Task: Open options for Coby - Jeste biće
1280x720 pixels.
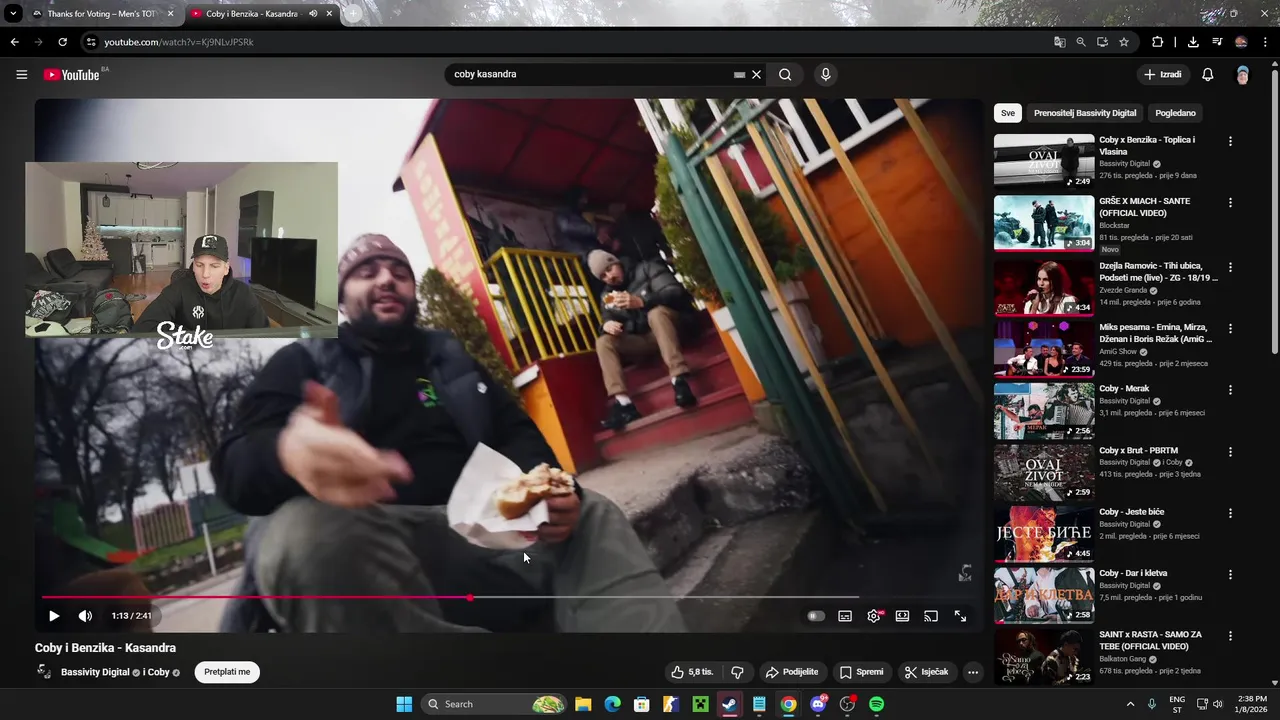Action: [x=1230, y=513]
